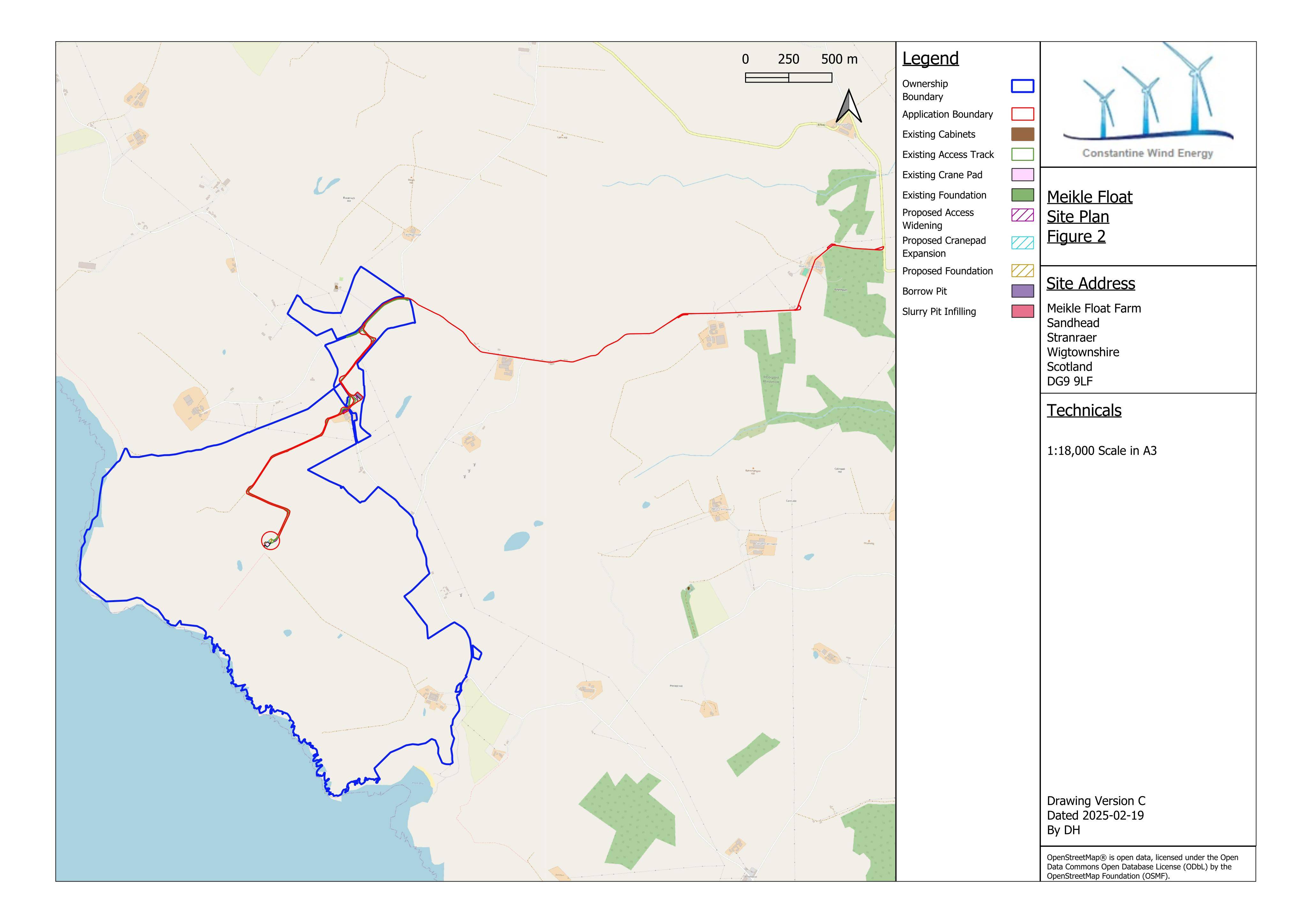This screenshot has width=1307, height=924.
Task: Click the Legend heading
Action: click(x=930, y=59)
